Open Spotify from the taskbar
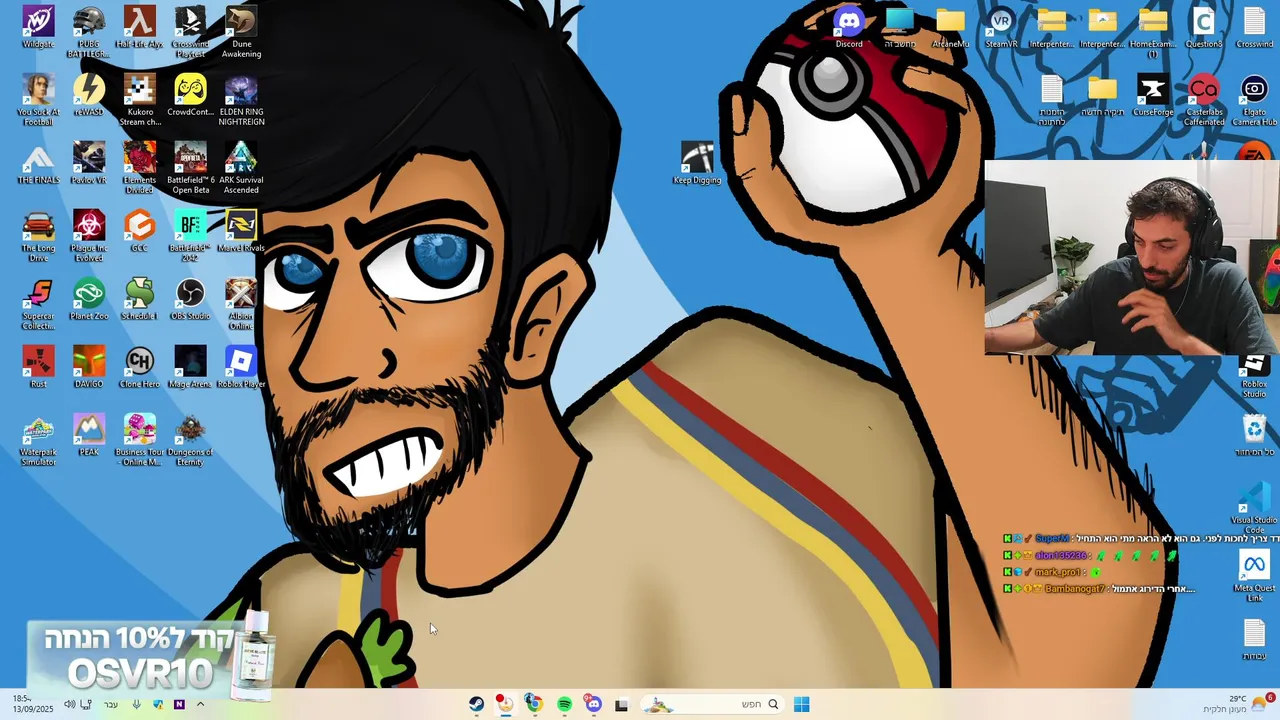The width and height of the screenshot is (1280, 720). pyautogui.click(x=564, y=704)
